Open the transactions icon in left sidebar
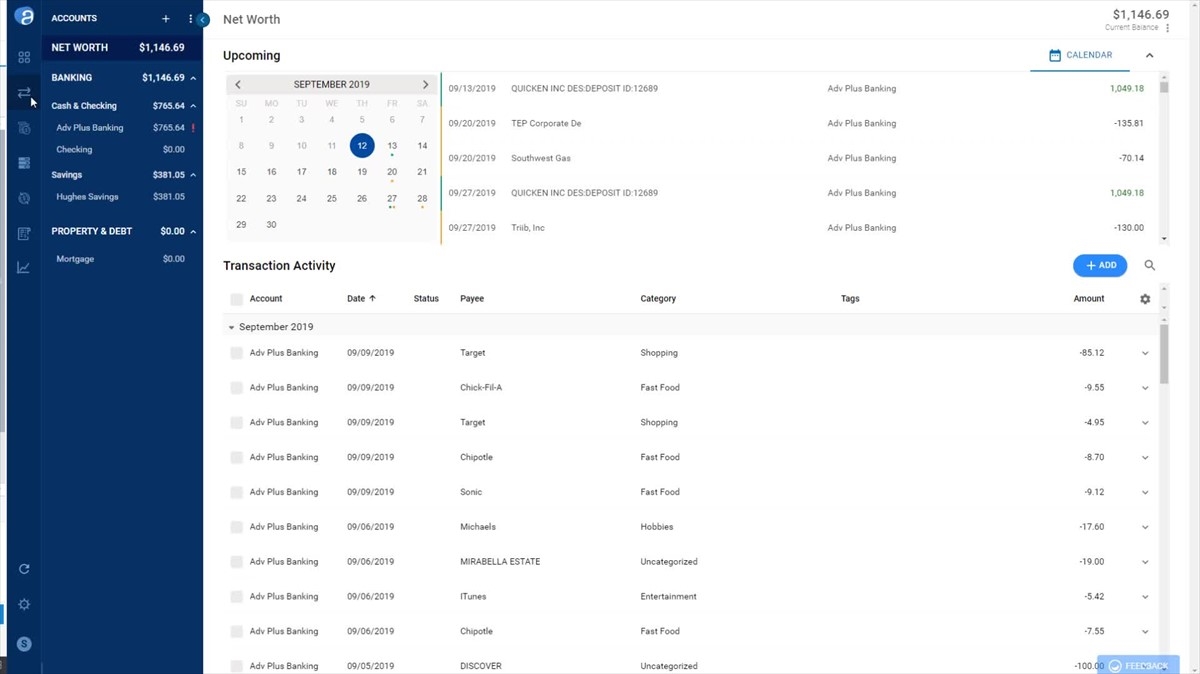This screenshot has width=1200, height=674. click(x=24, y=93)
